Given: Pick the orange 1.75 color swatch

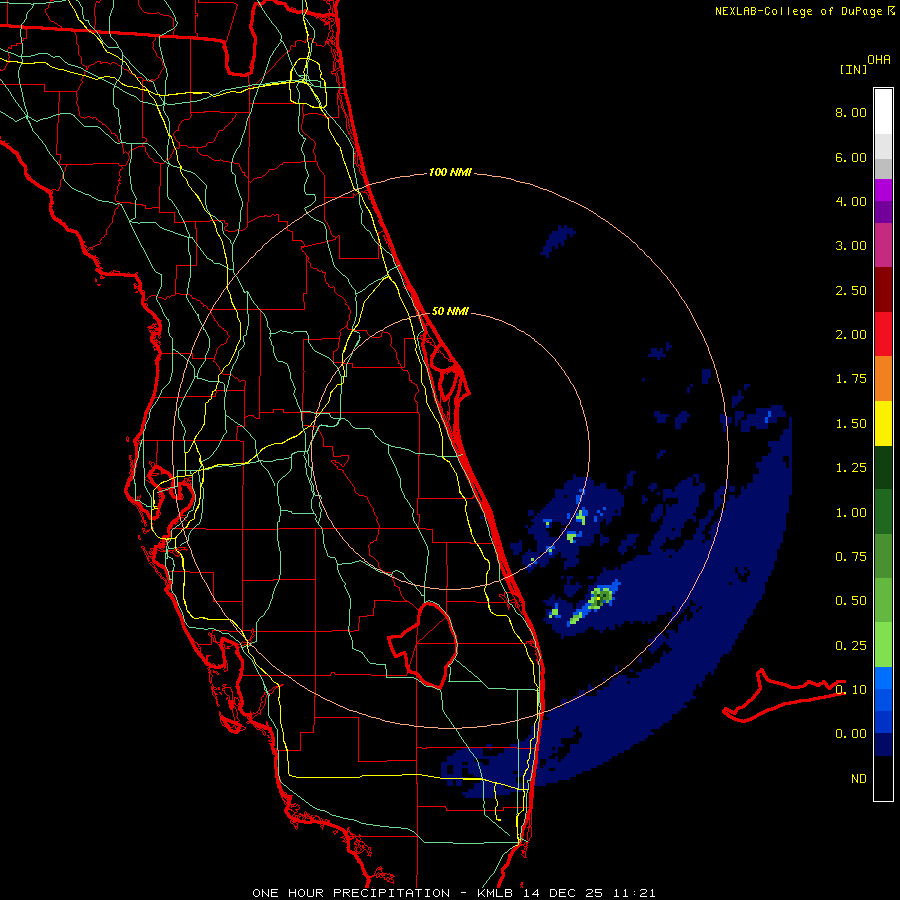Looking at the screenshot, I should (x=883, y=379).
